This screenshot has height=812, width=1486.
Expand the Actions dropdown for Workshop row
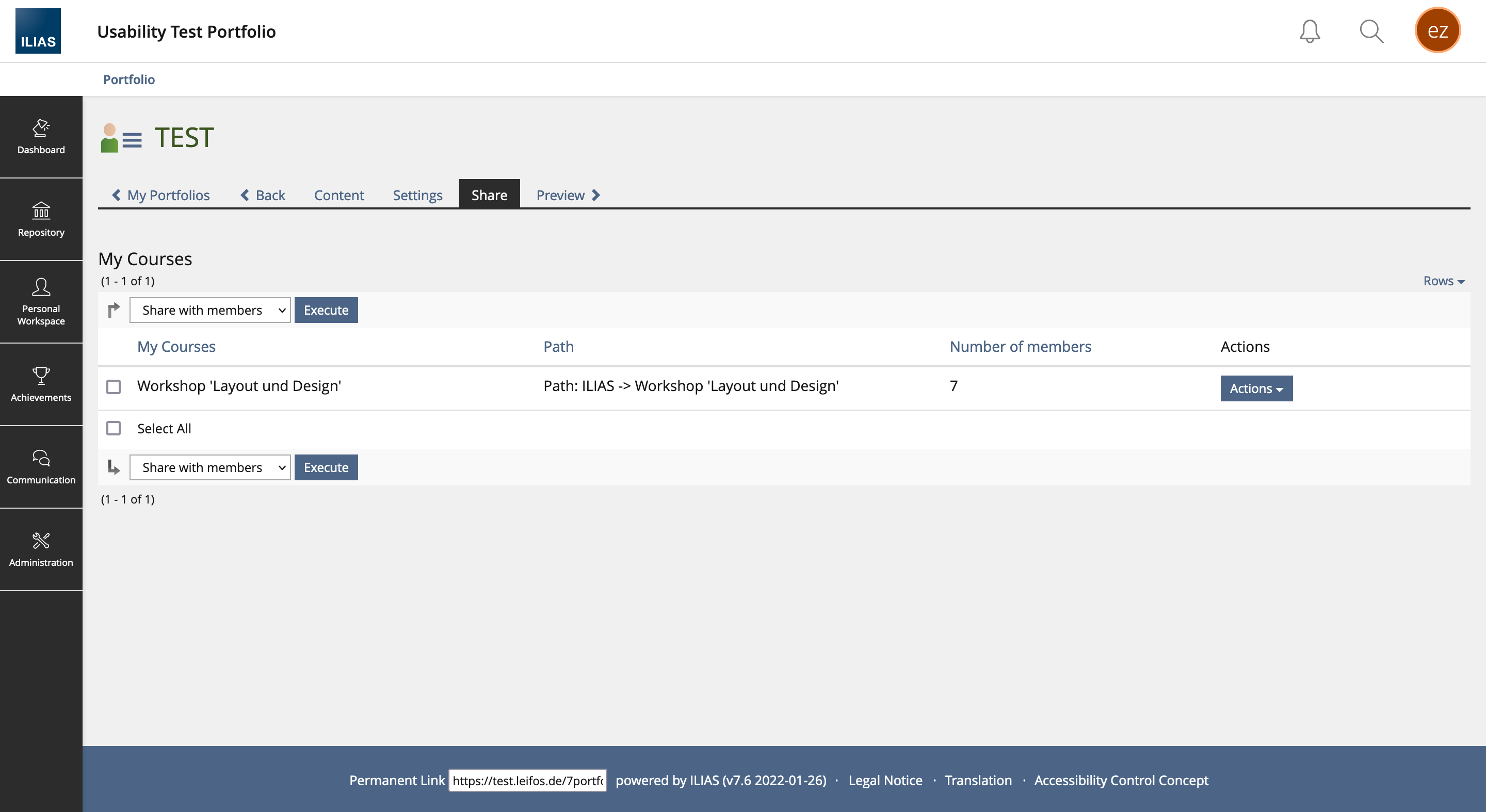pyautogui.click(x=1256, y=388)
